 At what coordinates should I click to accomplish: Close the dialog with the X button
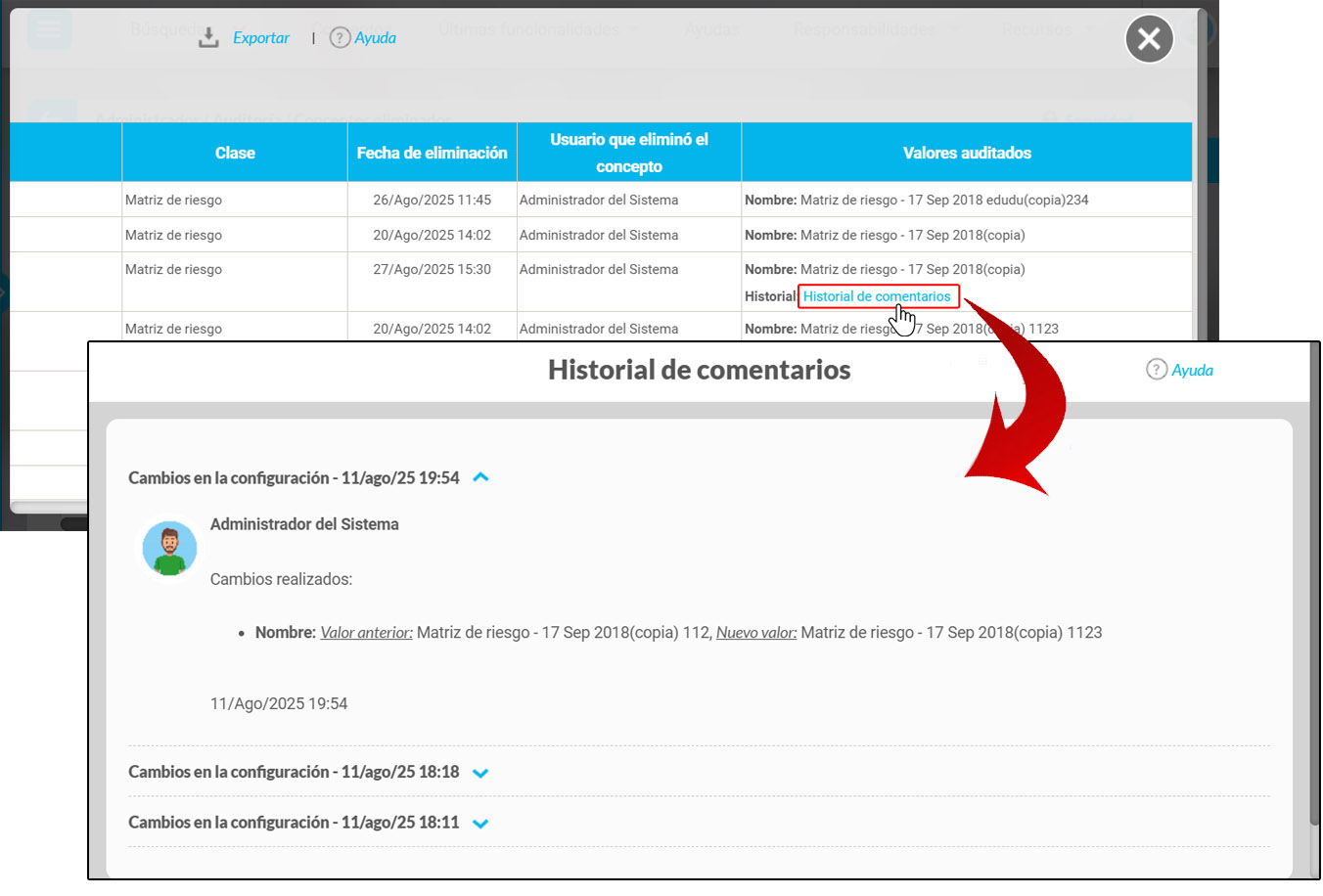[1149, 39]
